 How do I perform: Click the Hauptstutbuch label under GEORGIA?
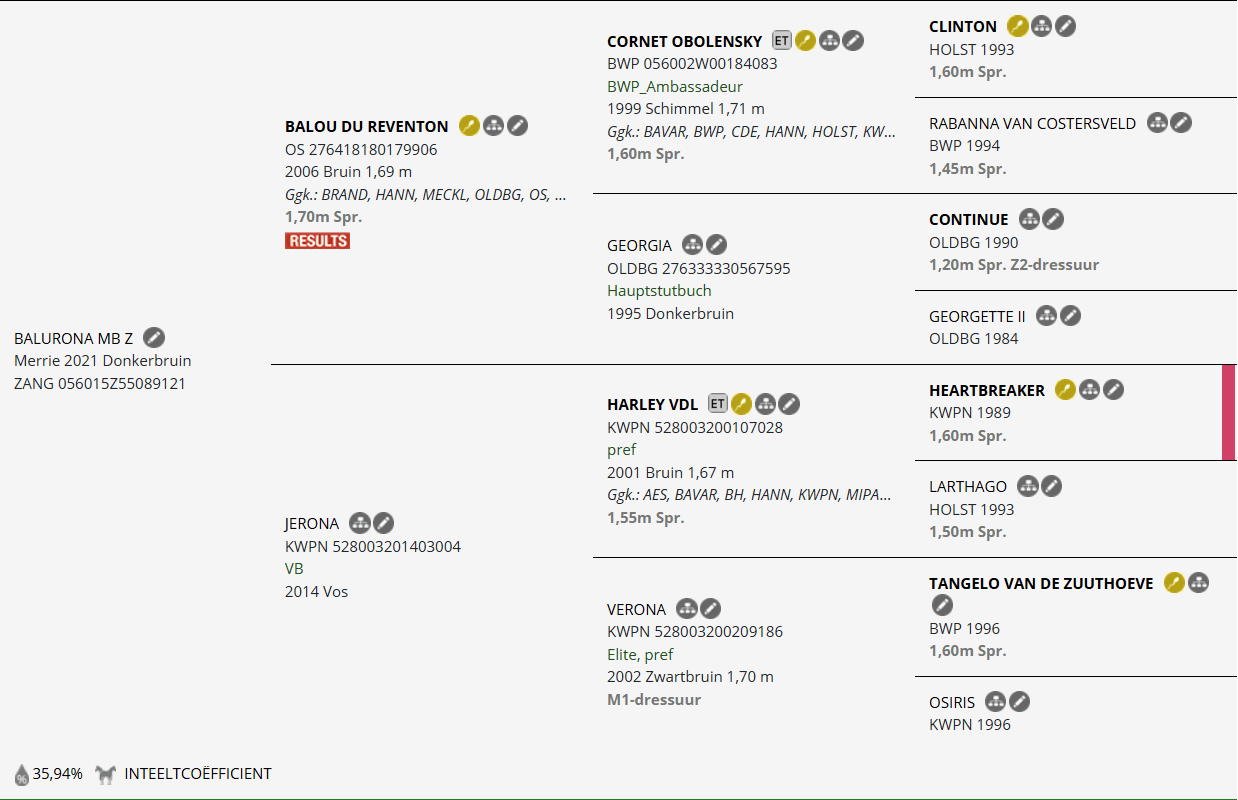tap(659, 290)
